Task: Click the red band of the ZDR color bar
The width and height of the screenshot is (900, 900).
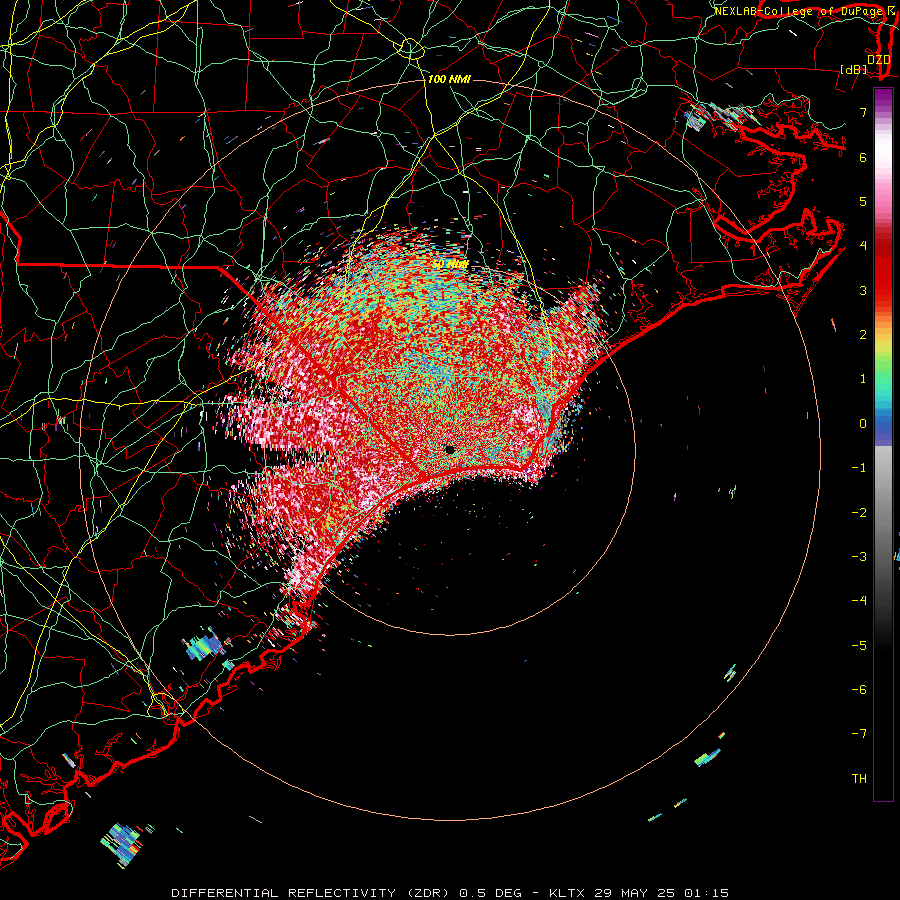Action: pos(883,267)
